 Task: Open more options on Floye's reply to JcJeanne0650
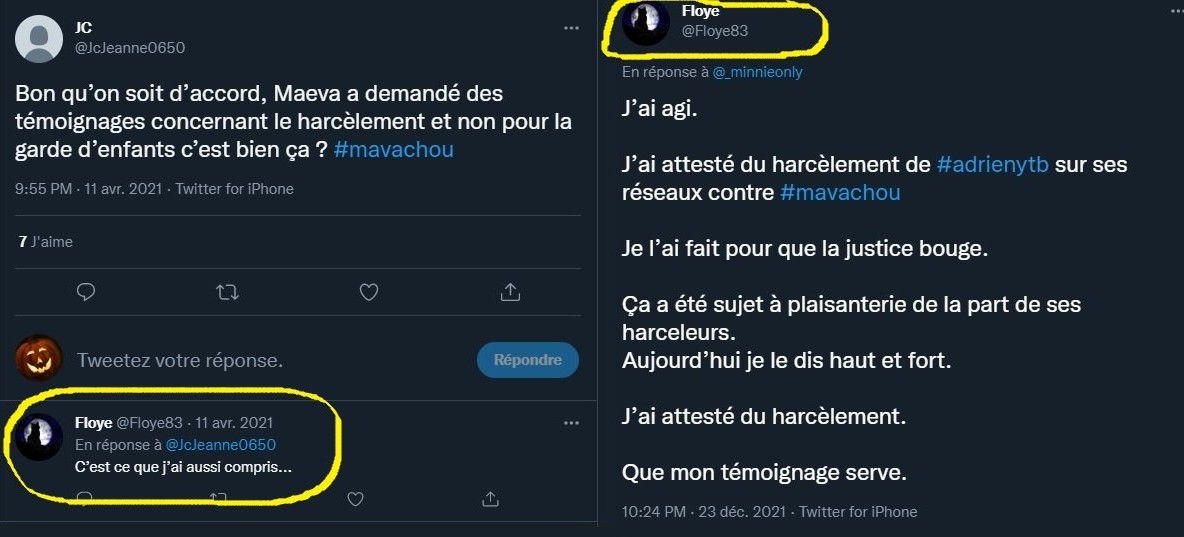pyautogui.click(x=571, y=423)
